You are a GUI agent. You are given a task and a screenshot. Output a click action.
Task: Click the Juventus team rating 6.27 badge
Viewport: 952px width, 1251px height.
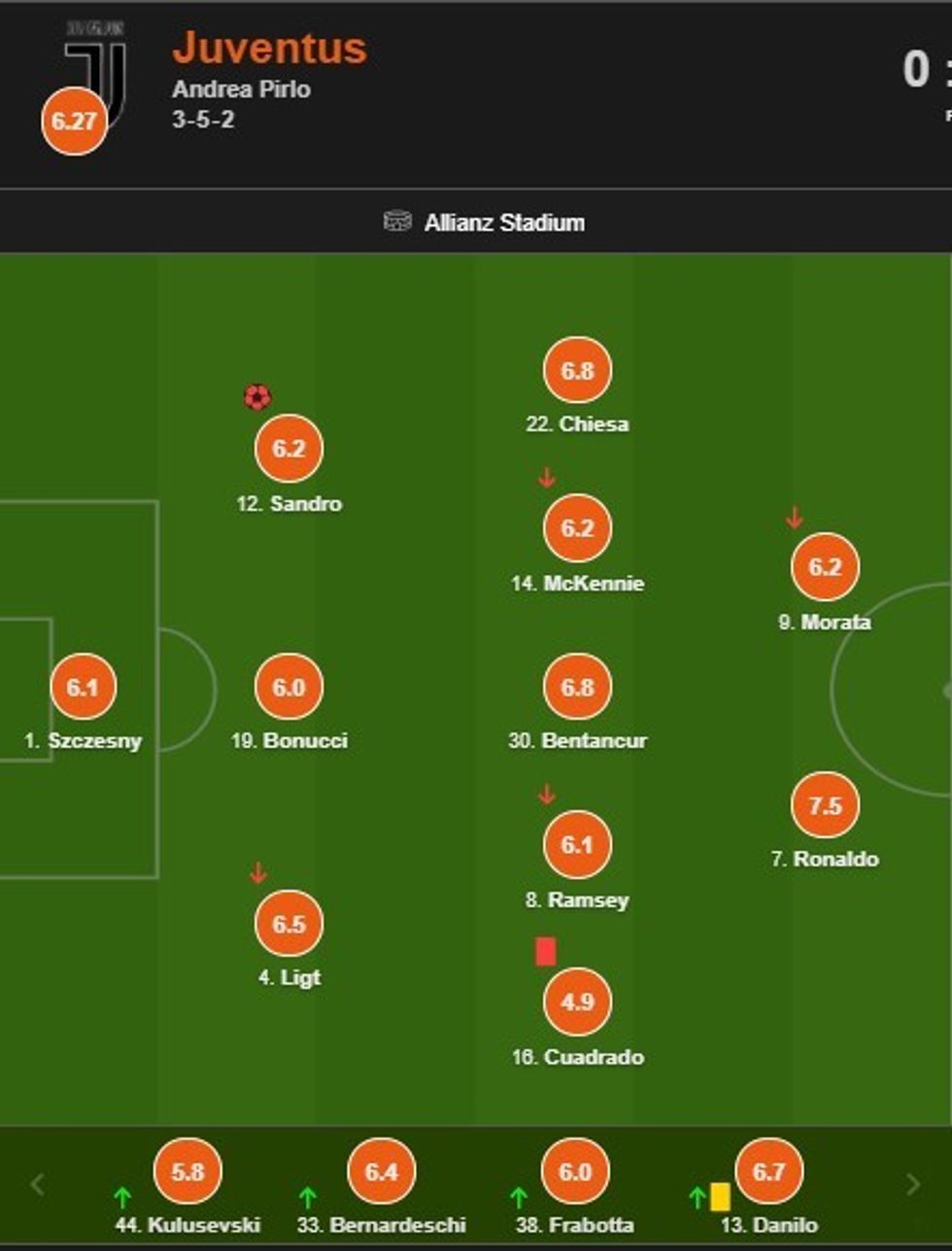coord(74,121)
